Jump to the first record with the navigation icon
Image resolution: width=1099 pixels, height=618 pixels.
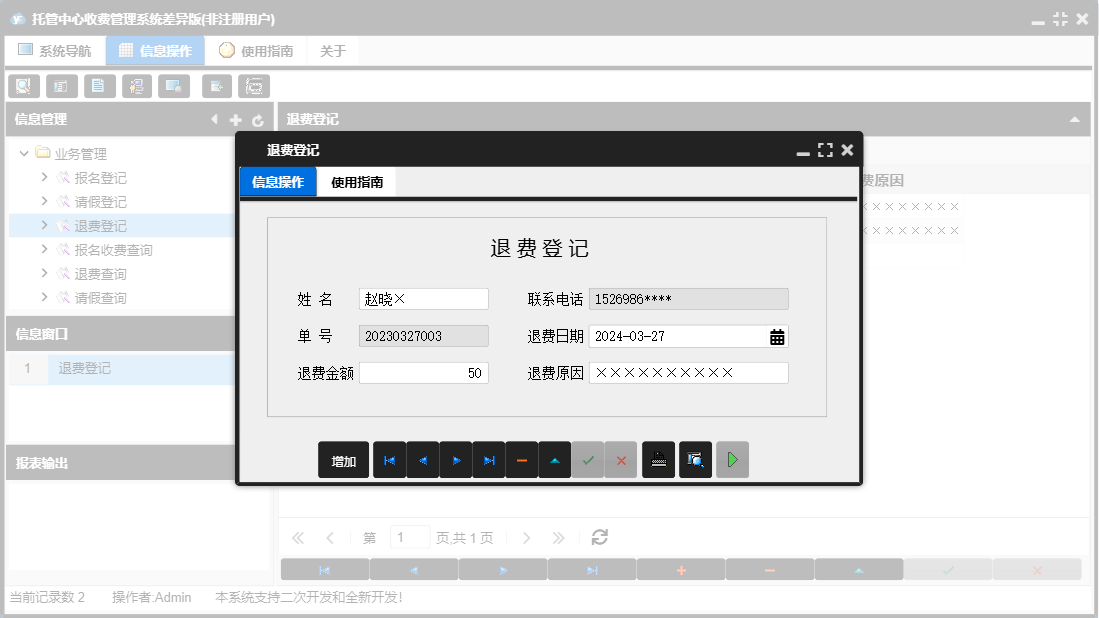click(389, 459)
